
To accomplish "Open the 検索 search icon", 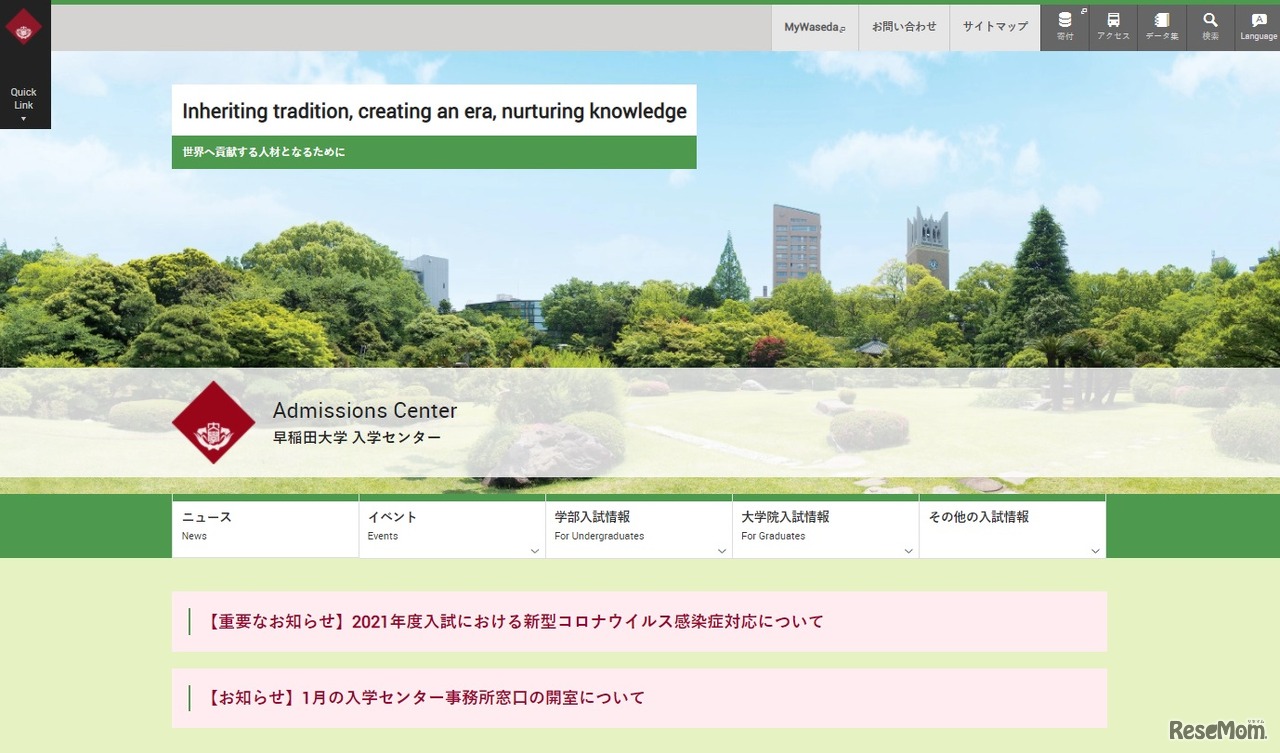I will pyautogui.click(x=1210, y=27).
